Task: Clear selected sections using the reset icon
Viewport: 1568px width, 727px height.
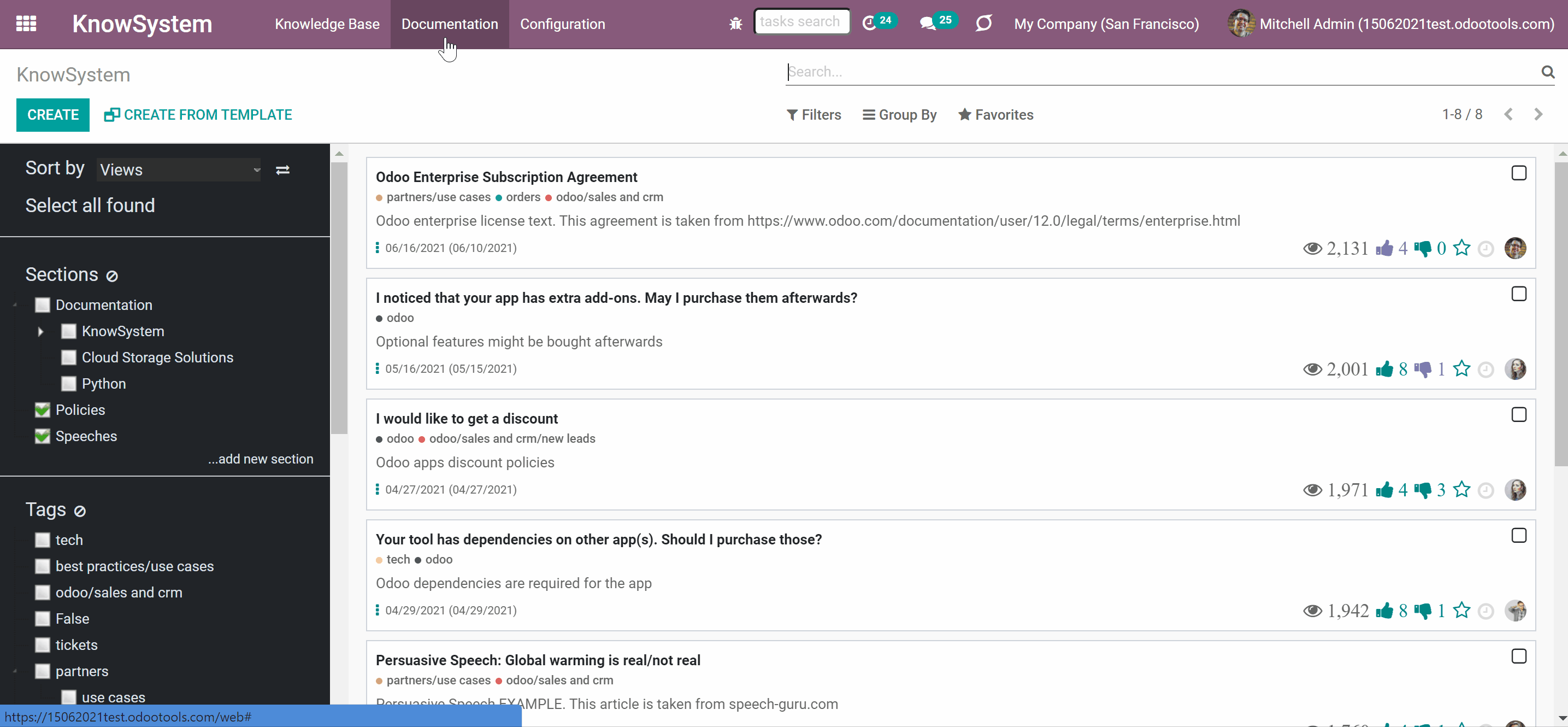Action: 112,276
